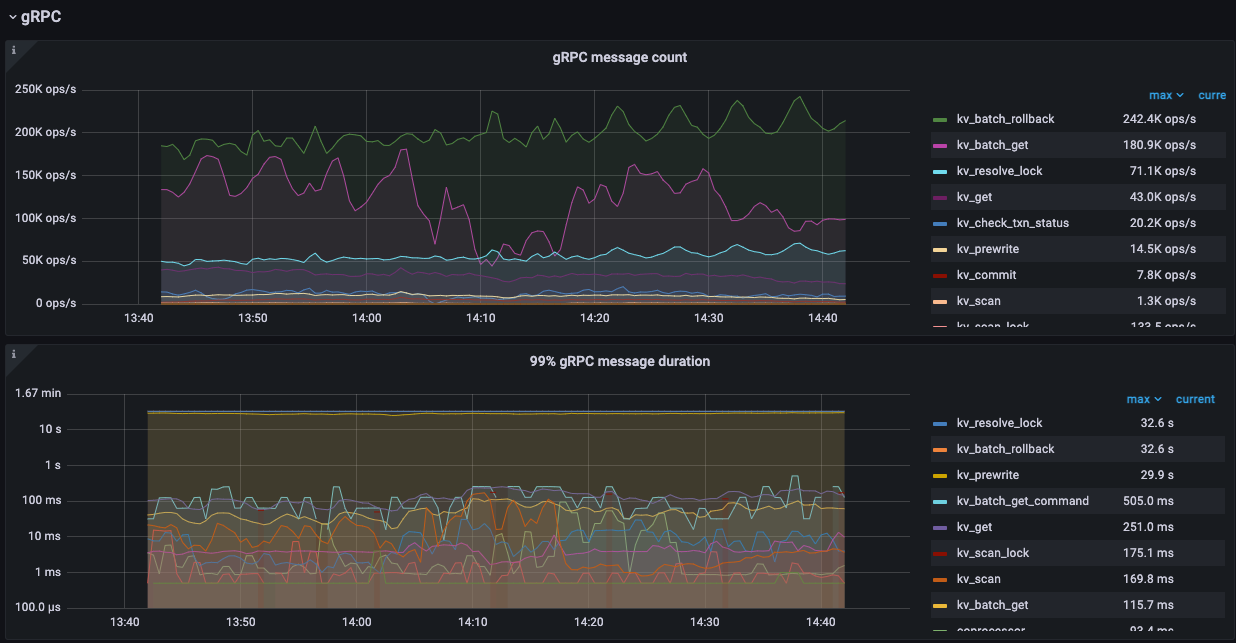Toggle kv_check_txn_status series visibility in legend
Viewport: 1236px width, 643px height.
coord(1012,223)
